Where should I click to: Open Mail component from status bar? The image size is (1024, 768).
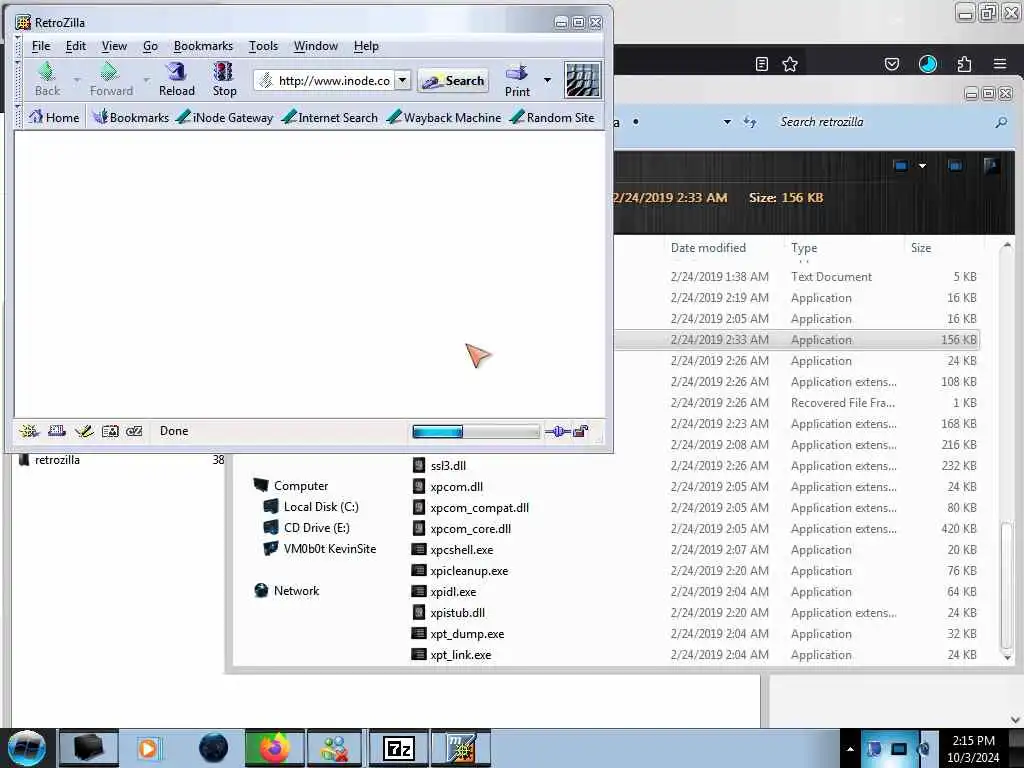57,431
